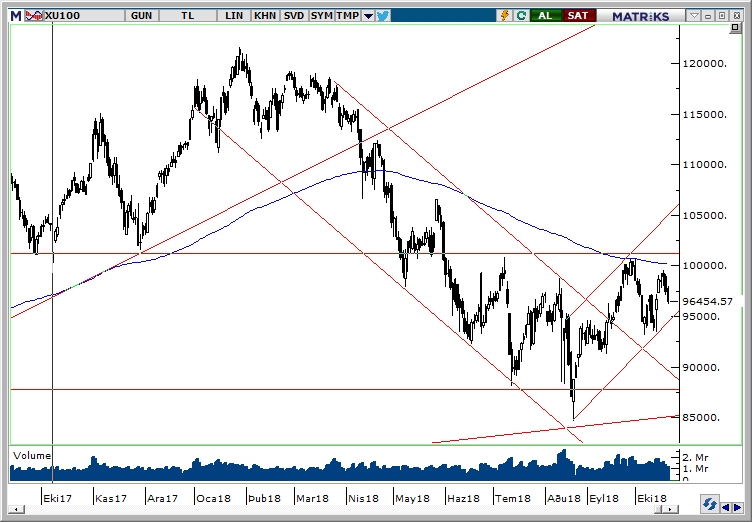Click the 110000 price axis label

704,165
